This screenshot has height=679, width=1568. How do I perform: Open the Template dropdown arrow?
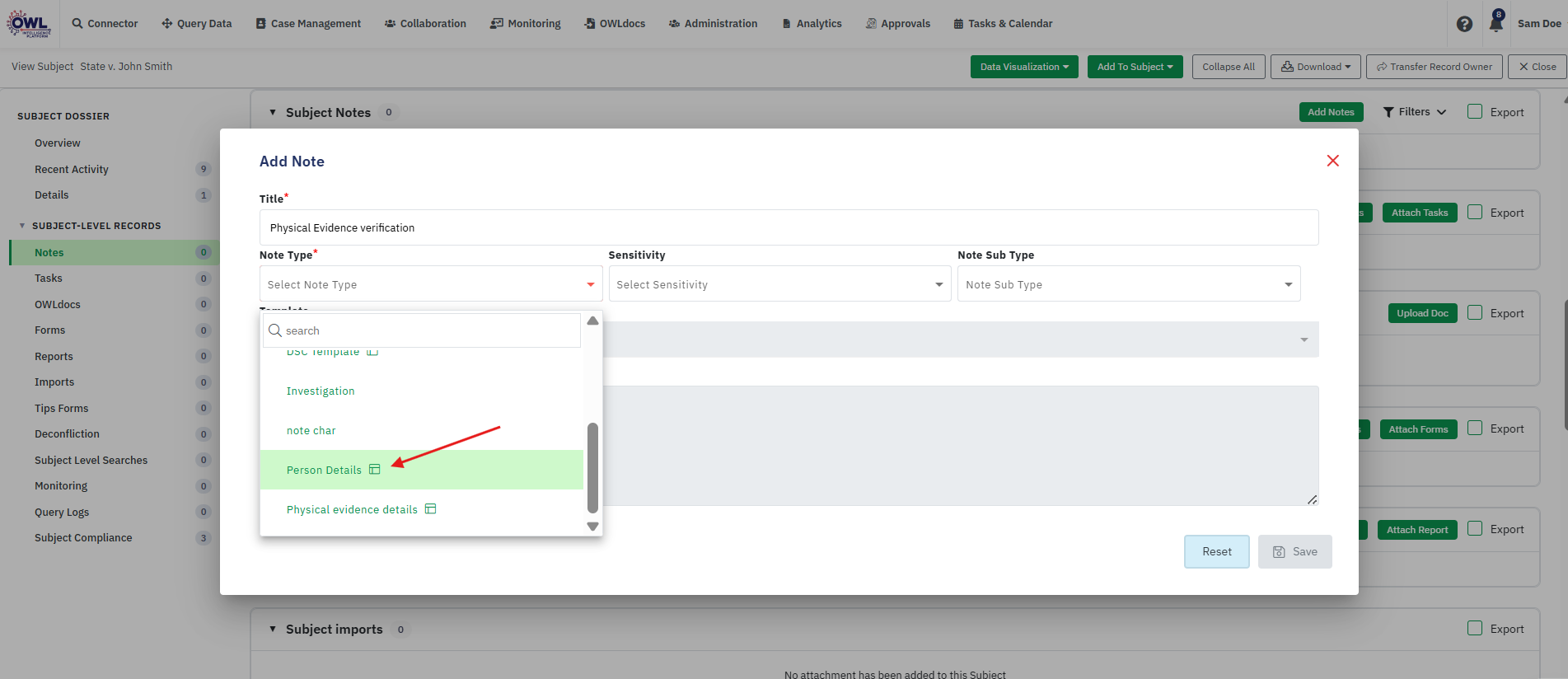coord(1304,339)
